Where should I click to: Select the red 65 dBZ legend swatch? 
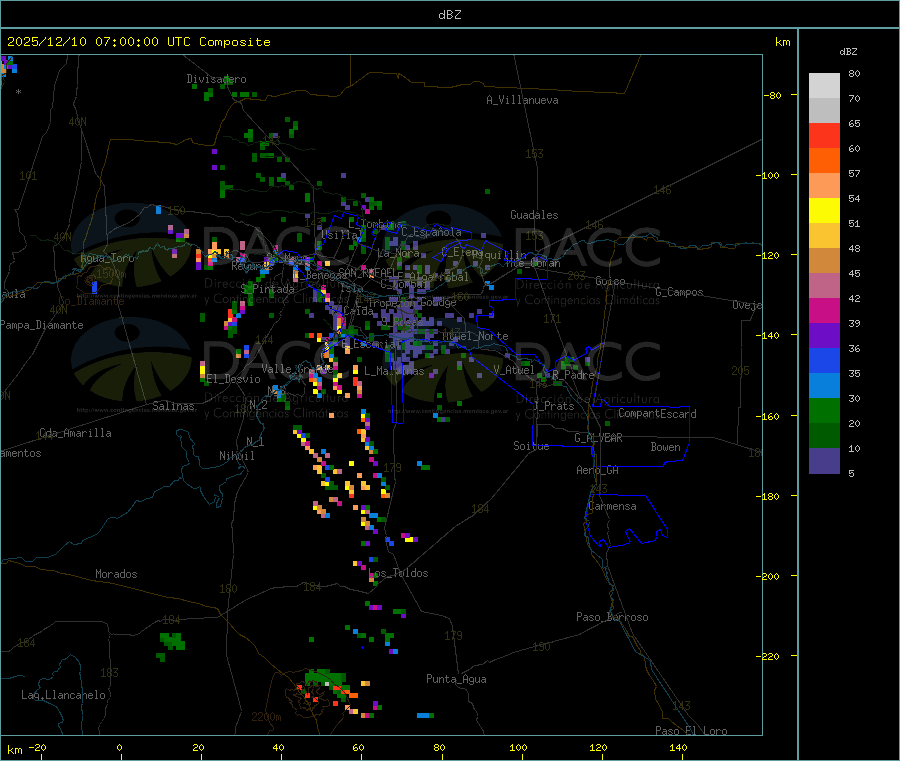(824, 135)
